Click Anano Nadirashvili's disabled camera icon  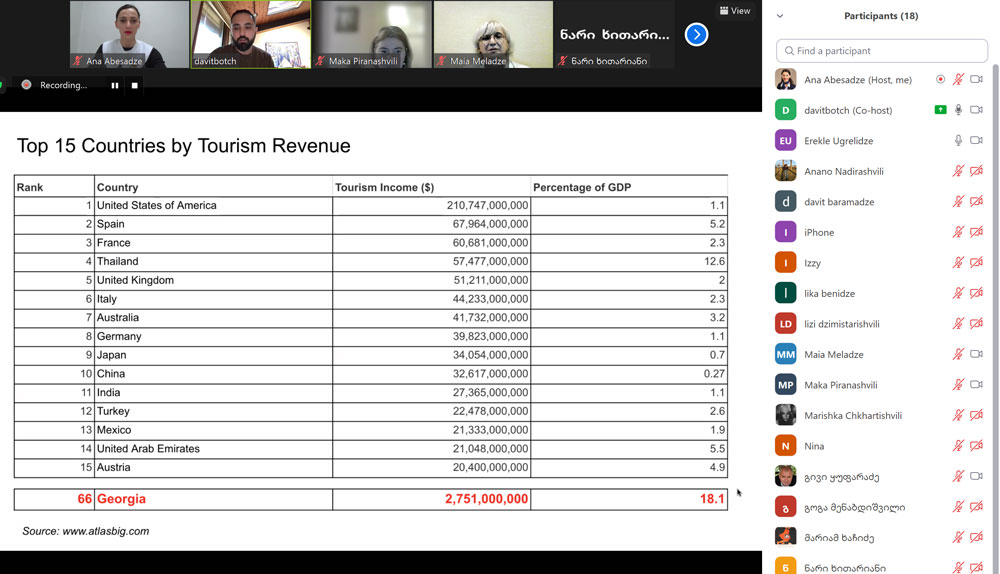(976, 172)
